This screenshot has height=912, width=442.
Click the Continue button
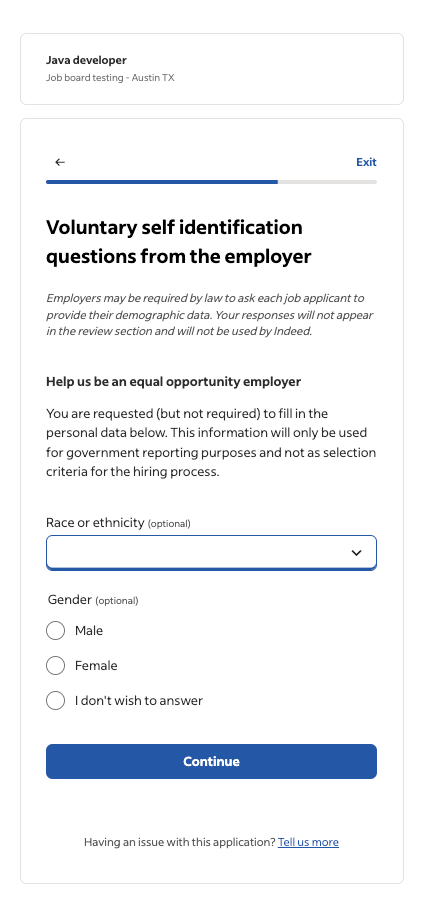[211, 761]
